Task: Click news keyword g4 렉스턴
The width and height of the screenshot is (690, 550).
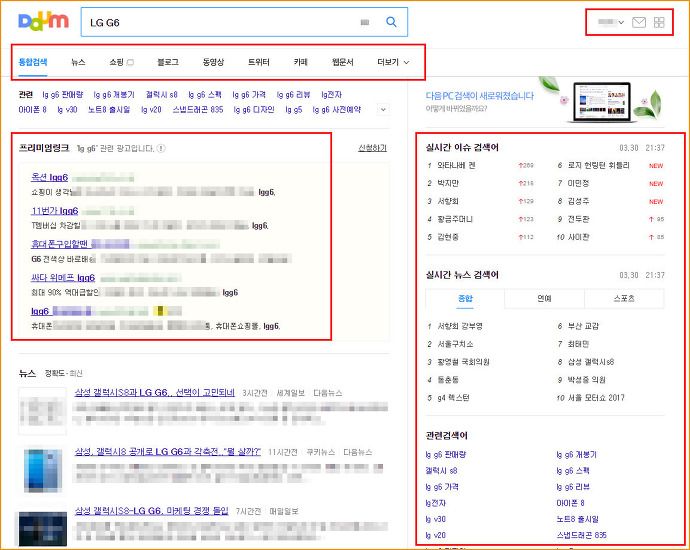Action: [453, 398]
